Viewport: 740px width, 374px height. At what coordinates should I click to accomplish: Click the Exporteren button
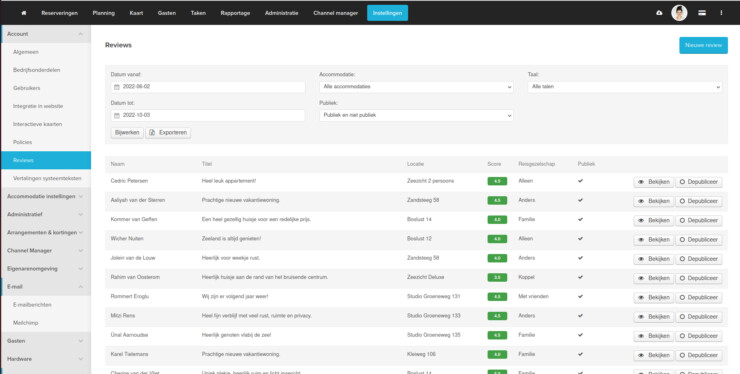pos(168,133)
